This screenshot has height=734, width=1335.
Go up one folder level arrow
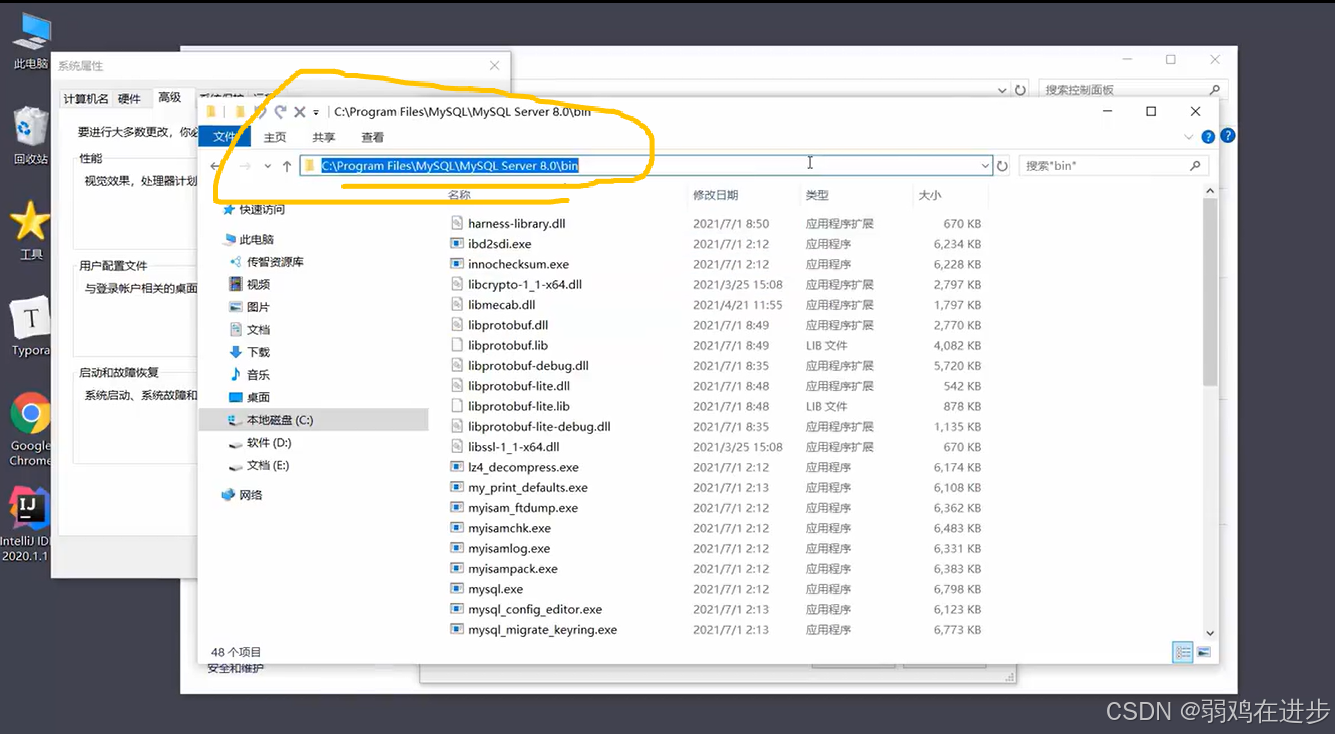(287, 166)
